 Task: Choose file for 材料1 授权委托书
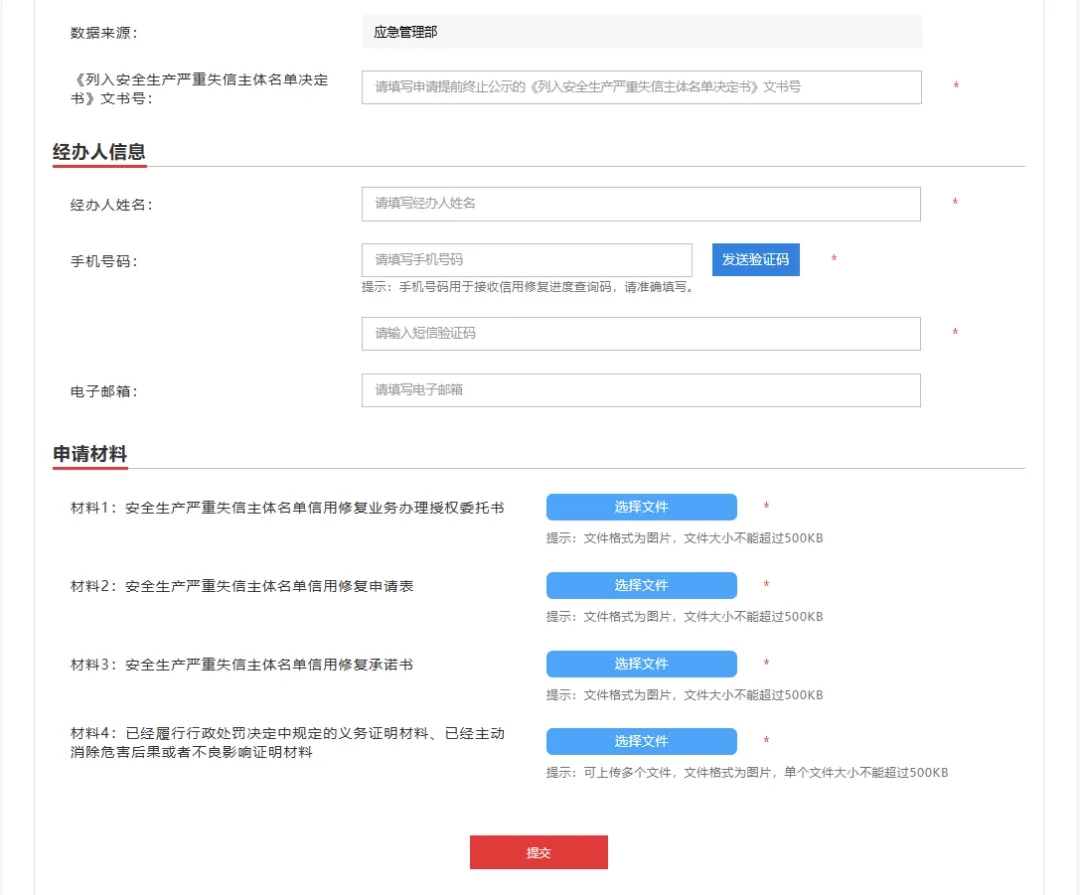click(x=641, y=507)
